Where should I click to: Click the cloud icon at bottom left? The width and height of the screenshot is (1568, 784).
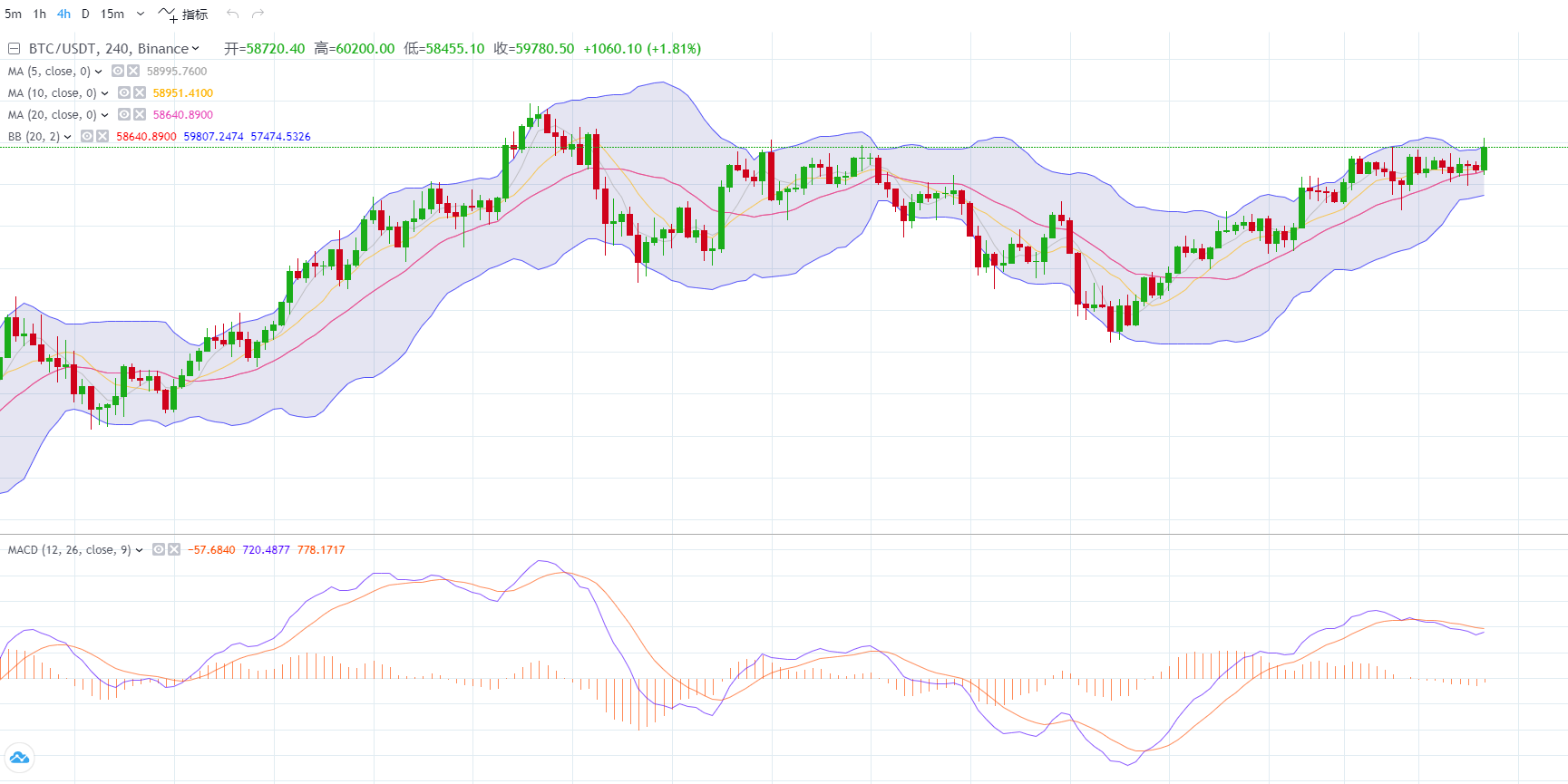tap(18, 758)
